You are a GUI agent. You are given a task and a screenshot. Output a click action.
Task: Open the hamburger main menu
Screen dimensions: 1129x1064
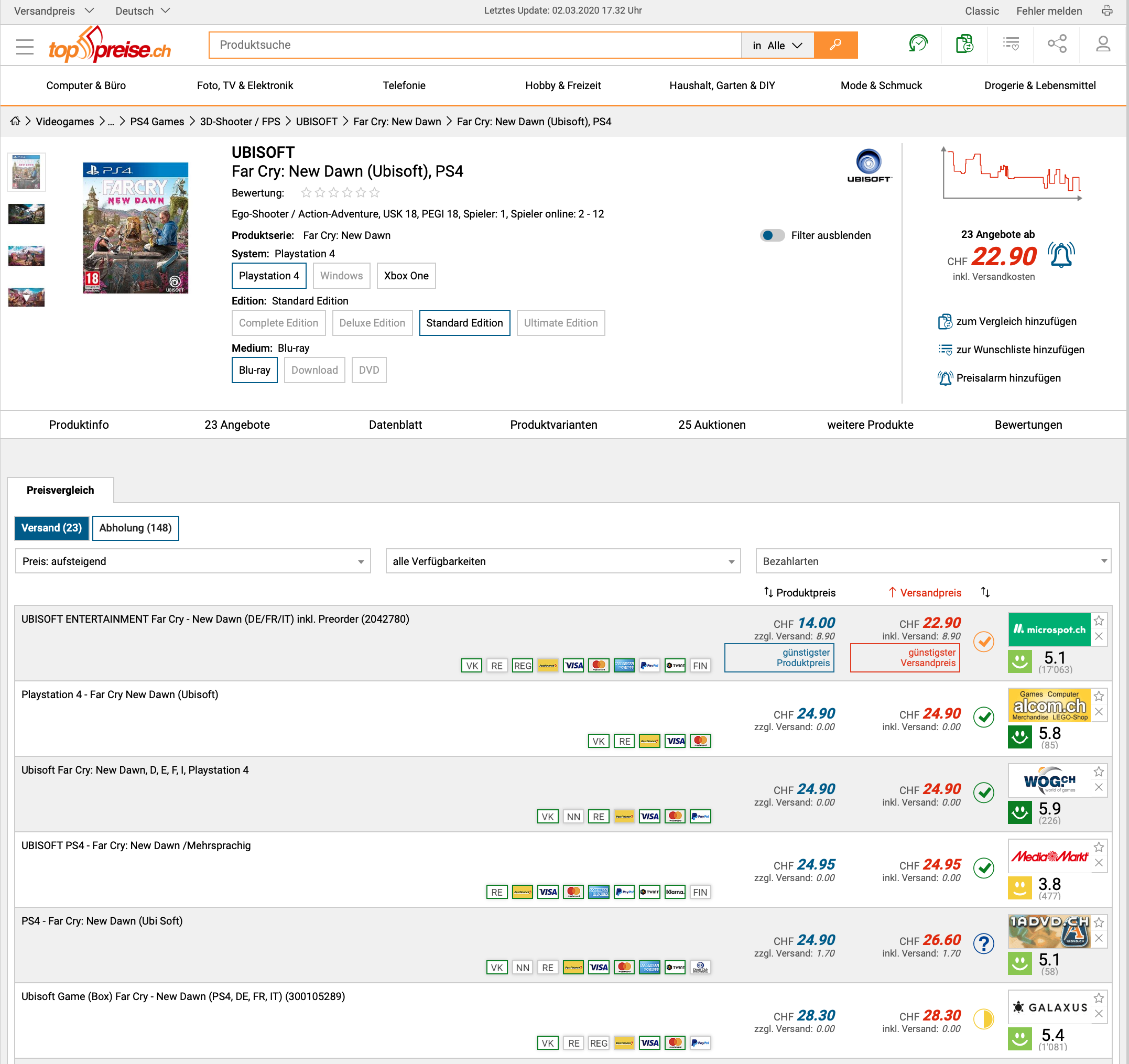point(25,46)
